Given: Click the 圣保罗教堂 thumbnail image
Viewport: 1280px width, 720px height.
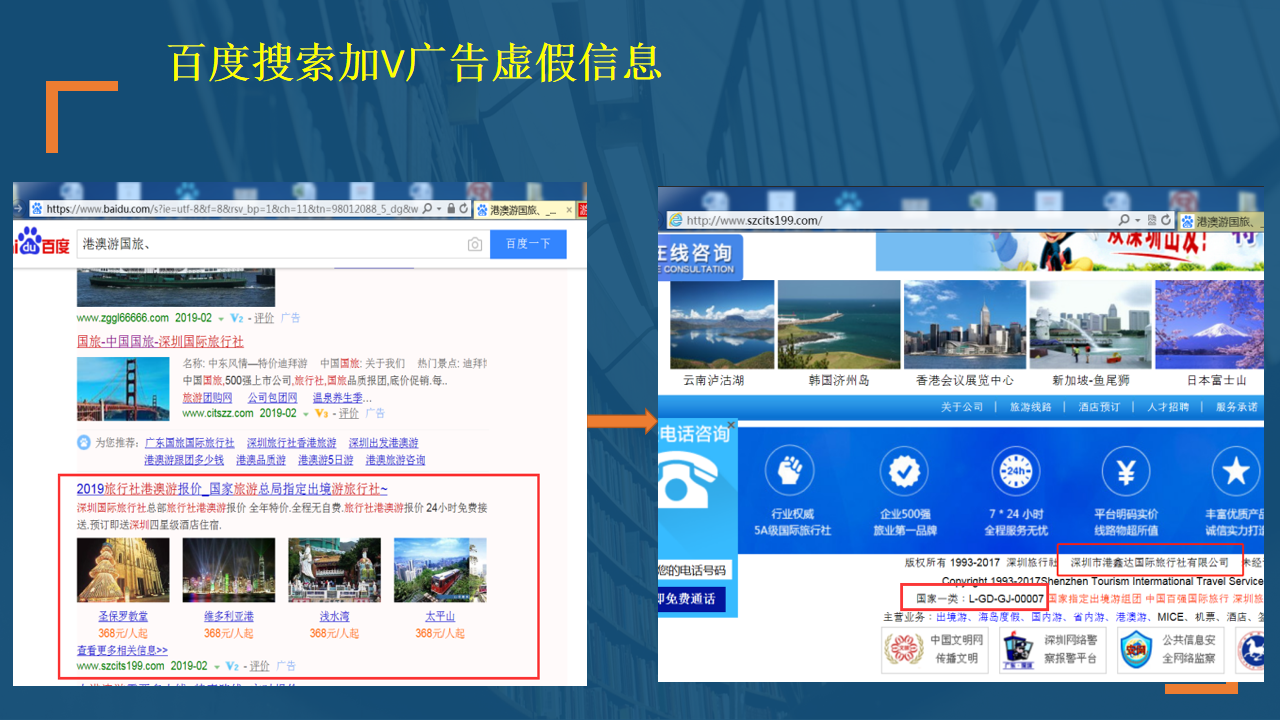Looking at the screenshot, I should [x=123, y=570].
